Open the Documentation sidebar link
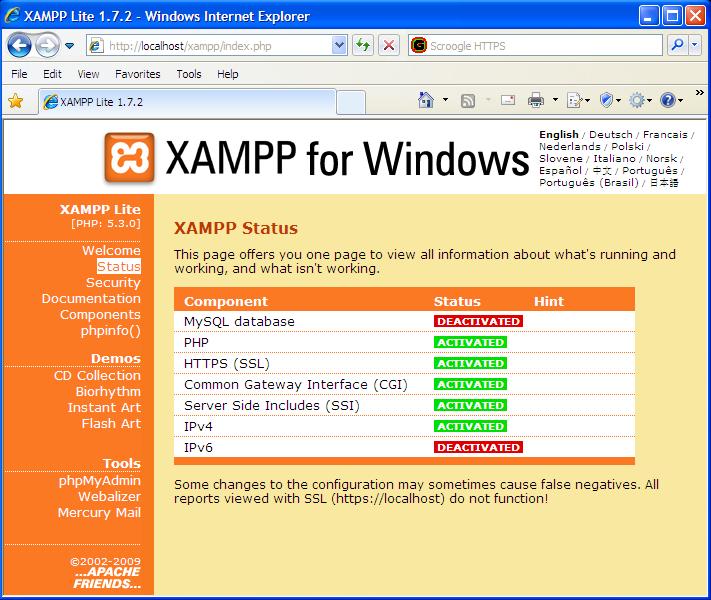This screenshot has width=711, height=600. click(x=91, y=298)
